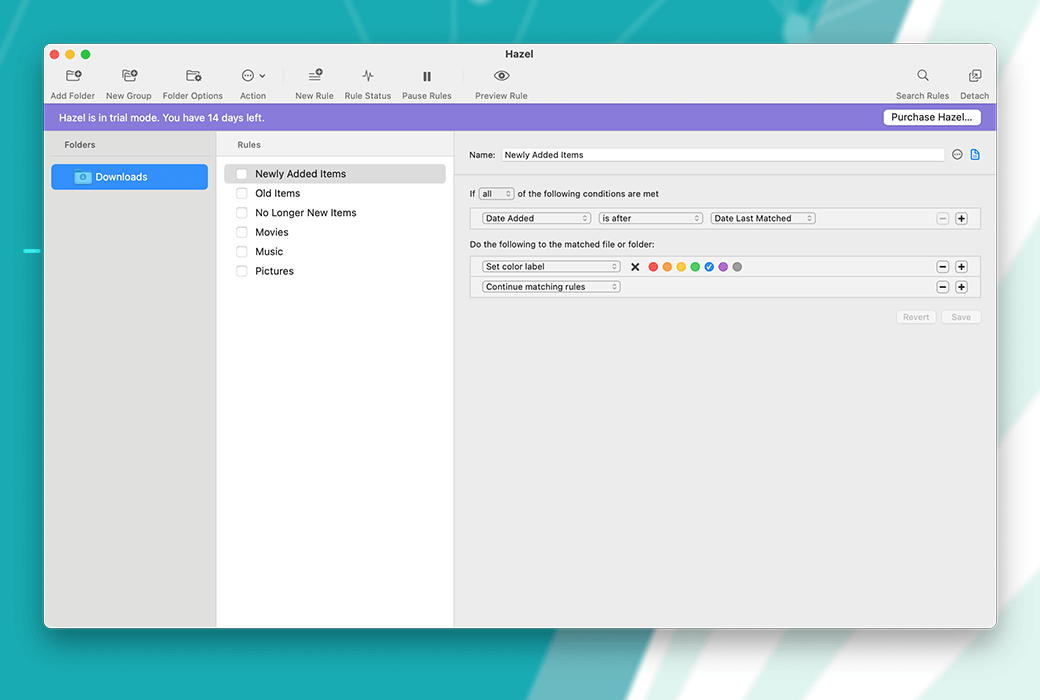Open the Rule Status activity icon
This screenshot has width=1040, height=700.
pos(368,76)
